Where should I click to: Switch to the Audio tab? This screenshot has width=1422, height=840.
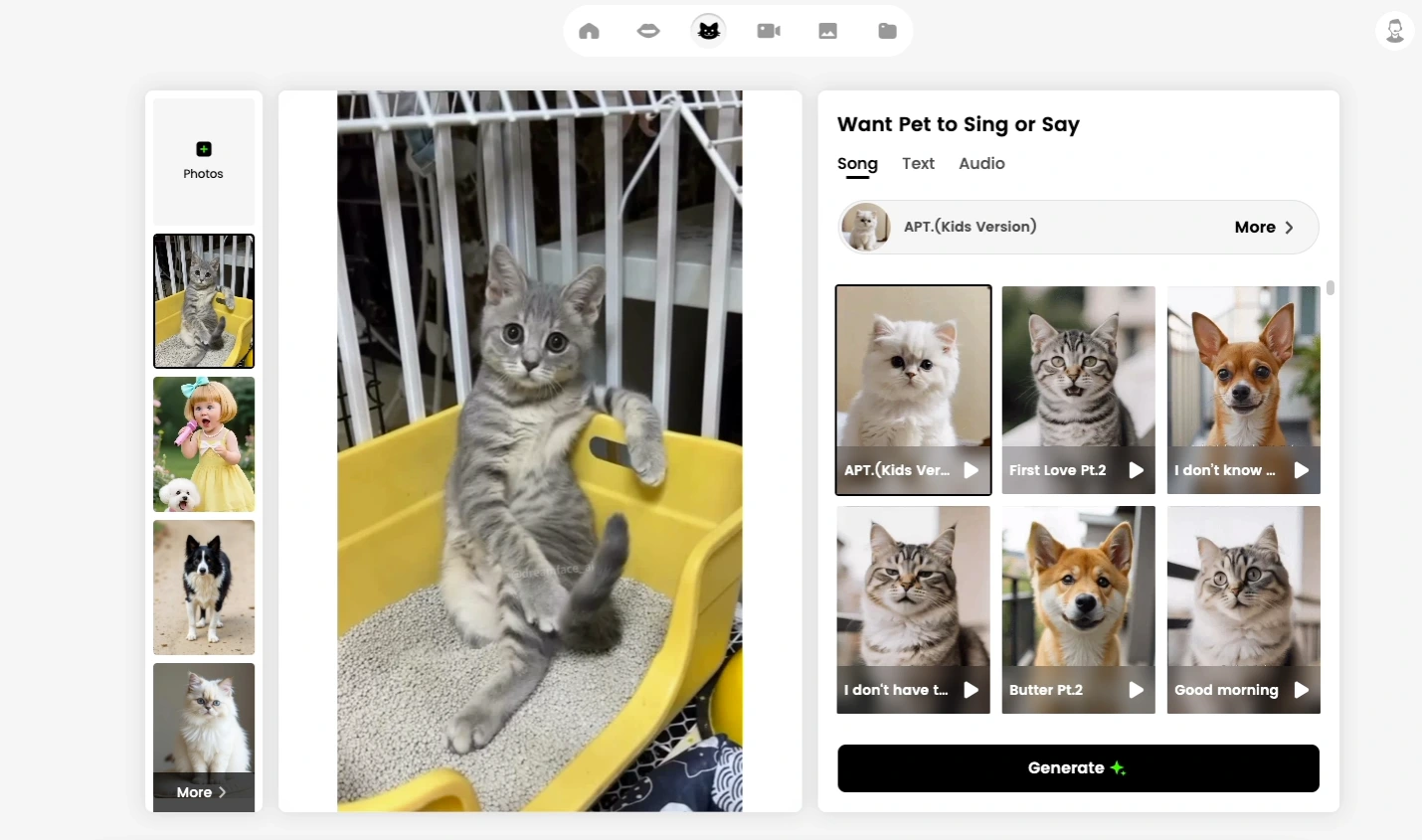pyautogui.click(x=980, y=163)
